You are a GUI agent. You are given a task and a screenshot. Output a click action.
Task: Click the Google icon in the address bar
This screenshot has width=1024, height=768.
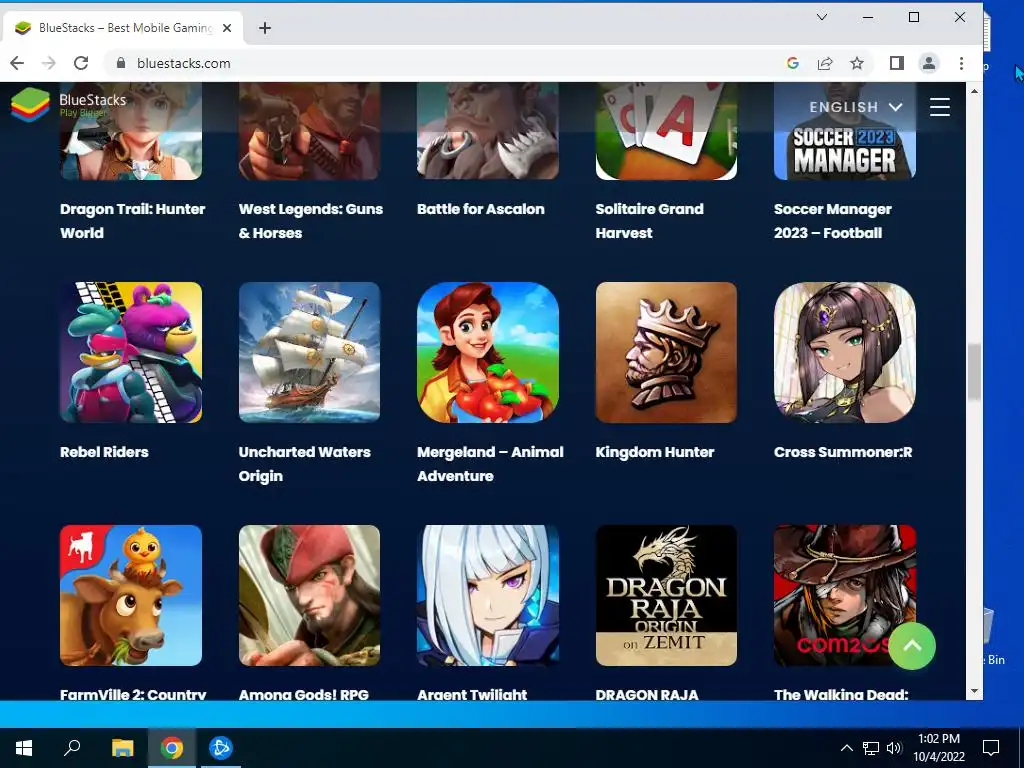click(x=793, y=63)
